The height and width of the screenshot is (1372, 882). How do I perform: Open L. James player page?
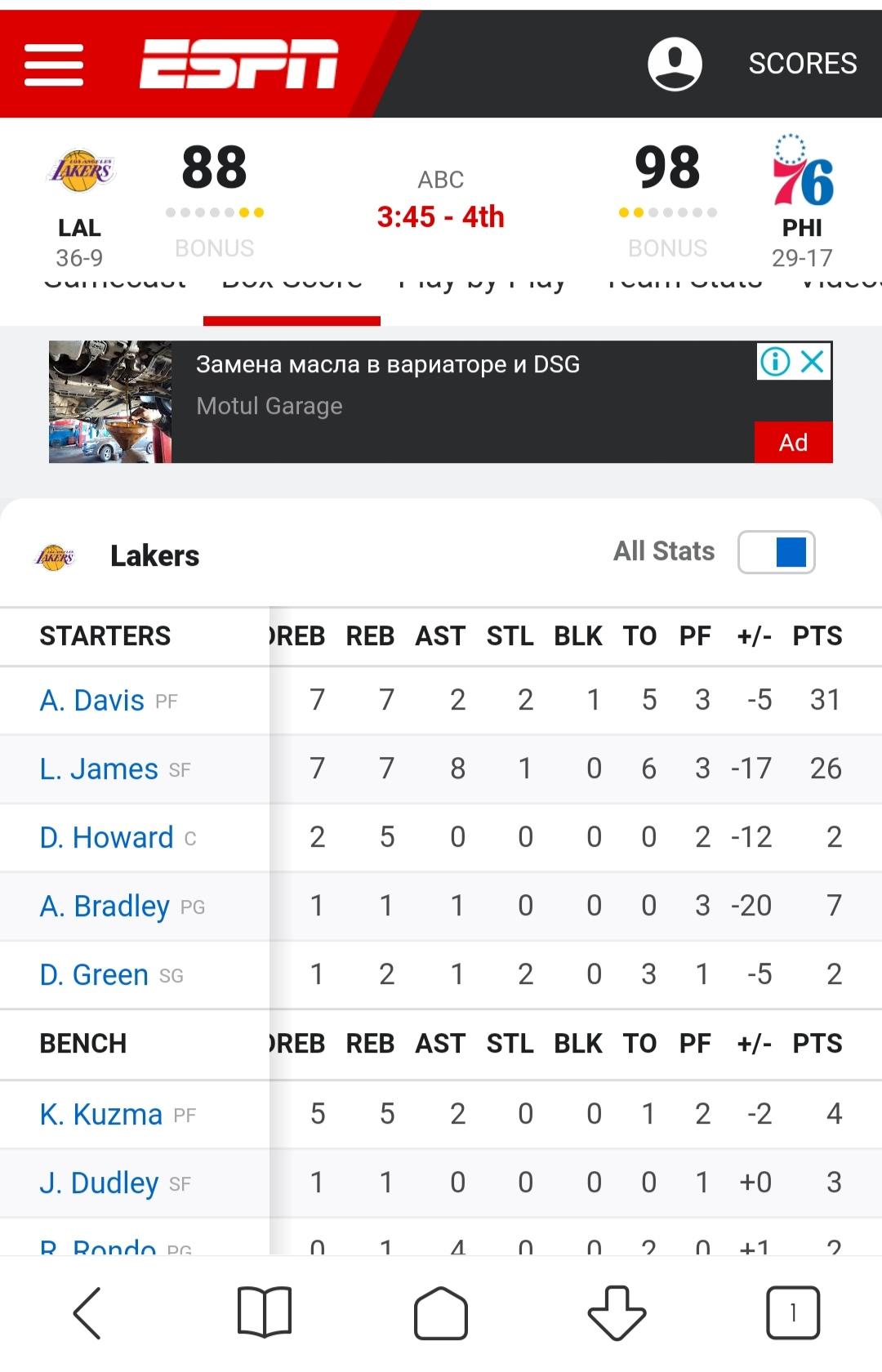98,769
